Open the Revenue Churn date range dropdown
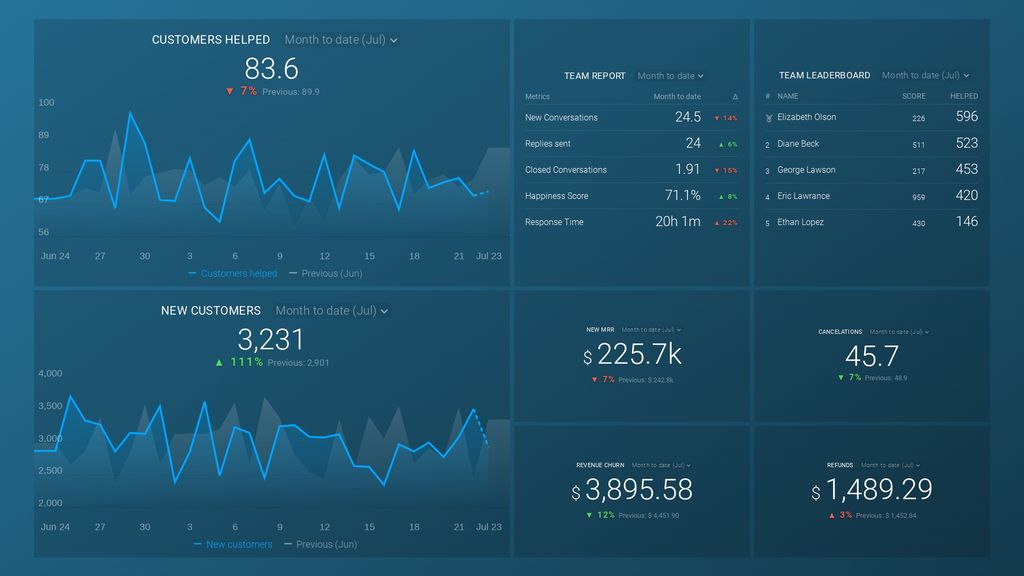Screen dimensions: 1024x576 click(661, 465)
